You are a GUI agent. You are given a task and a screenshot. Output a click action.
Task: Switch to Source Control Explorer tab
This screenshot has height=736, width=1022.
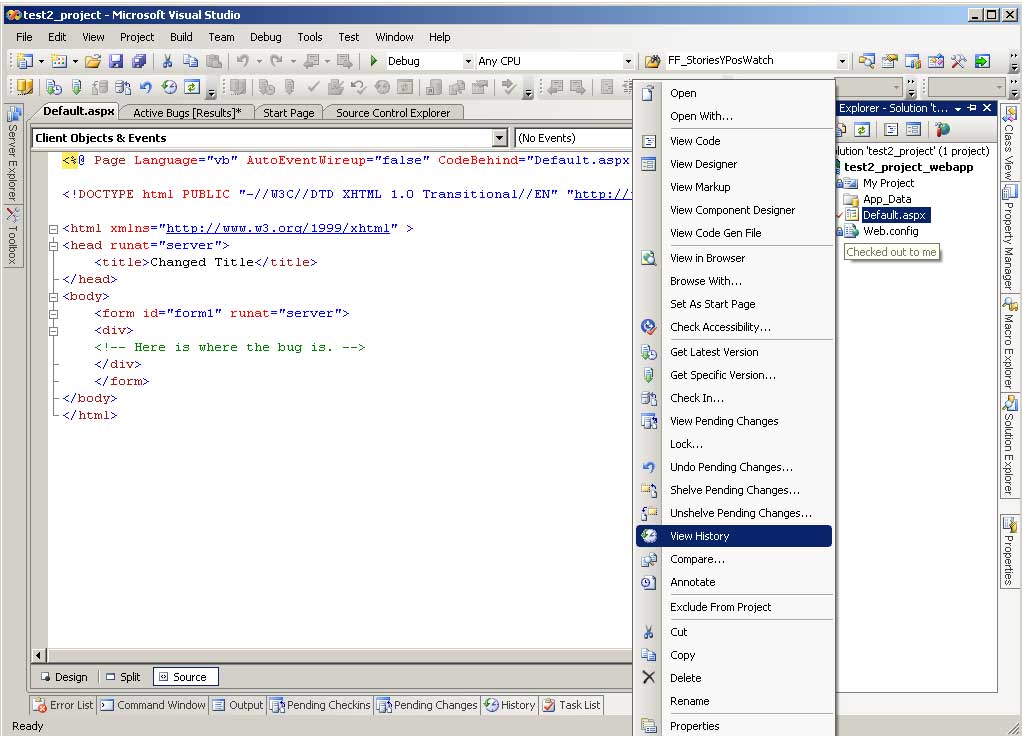coord(393,113)
